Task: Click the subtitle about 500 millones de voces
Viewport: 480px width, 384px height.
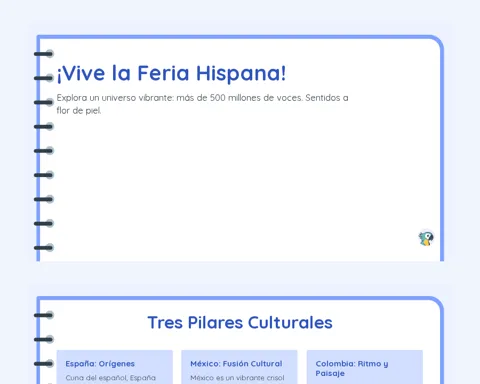Action: click(202, 104)
